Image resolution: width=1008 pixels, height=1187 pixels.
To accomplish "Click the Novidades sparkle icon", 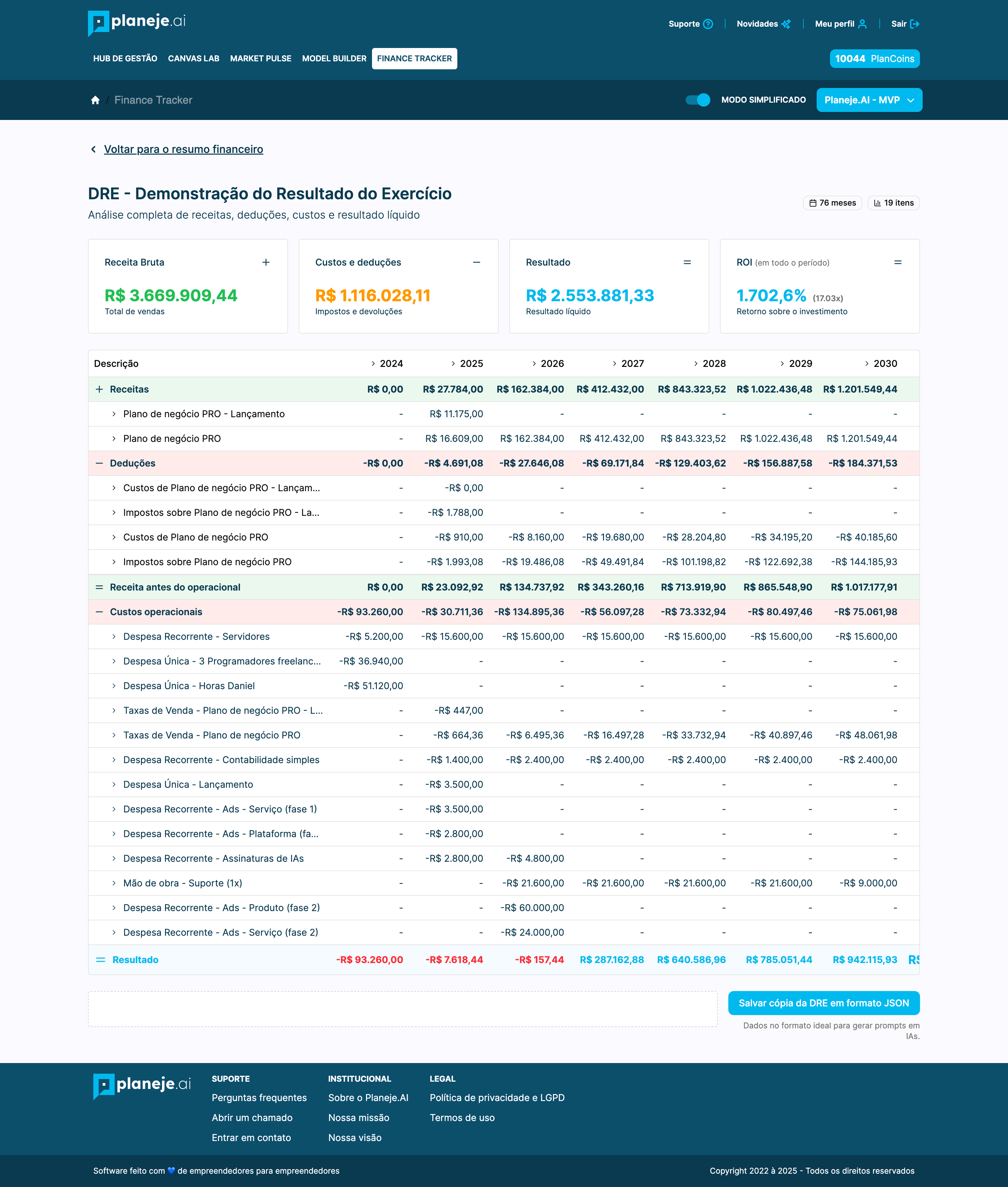I will tap(786, 24).
